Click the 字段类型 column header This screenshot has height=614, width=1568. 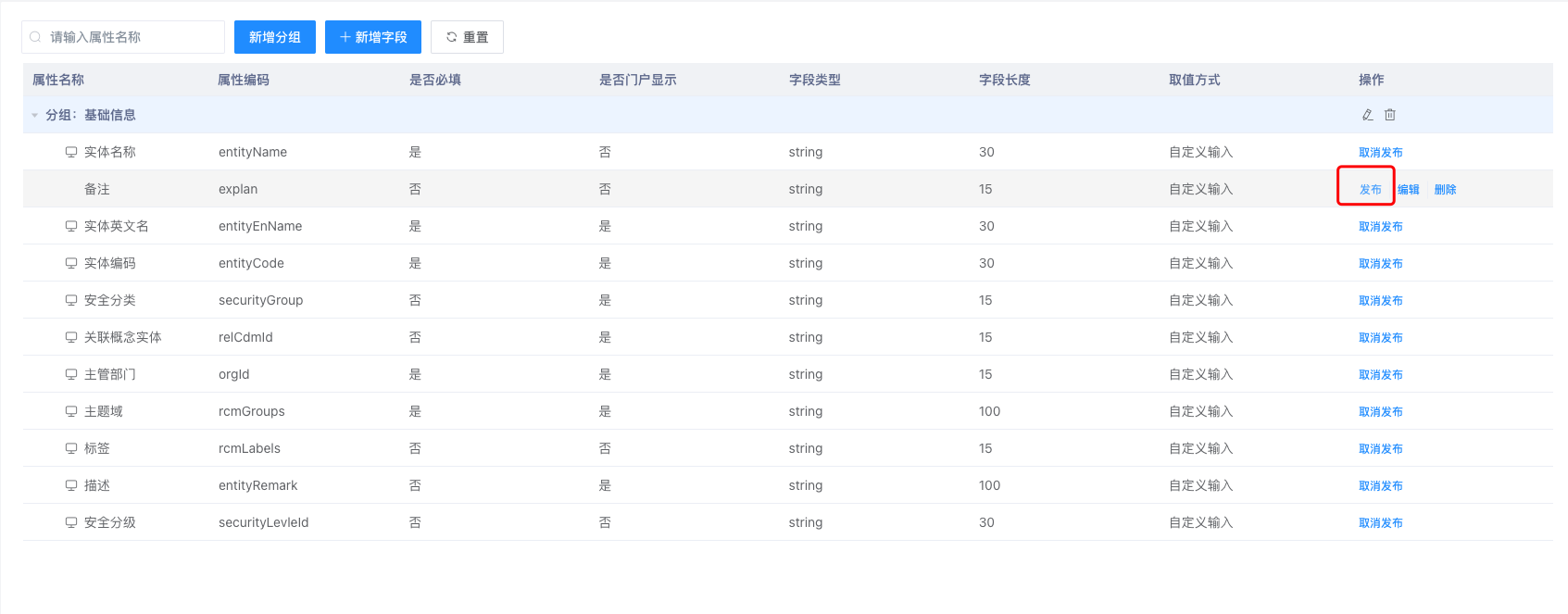(x=814, y=80)
